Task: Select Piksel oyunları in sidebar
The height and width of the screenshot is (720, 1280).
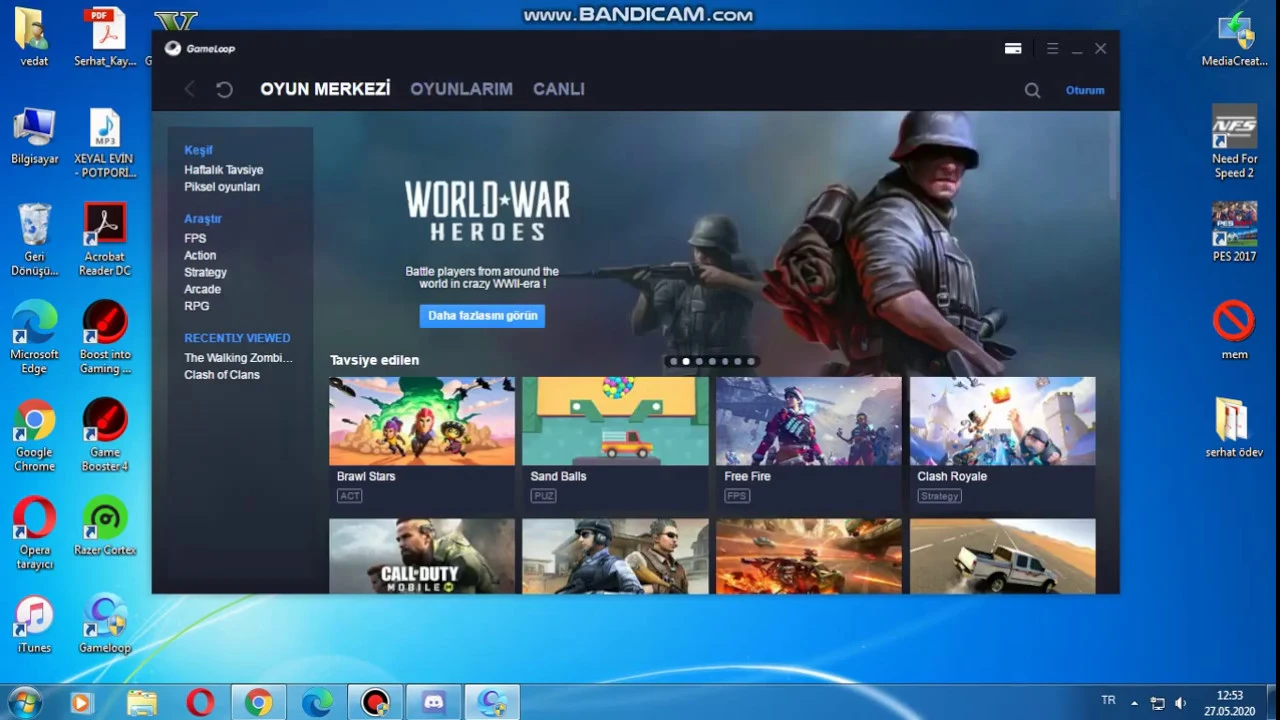Action: click(222, 187)
